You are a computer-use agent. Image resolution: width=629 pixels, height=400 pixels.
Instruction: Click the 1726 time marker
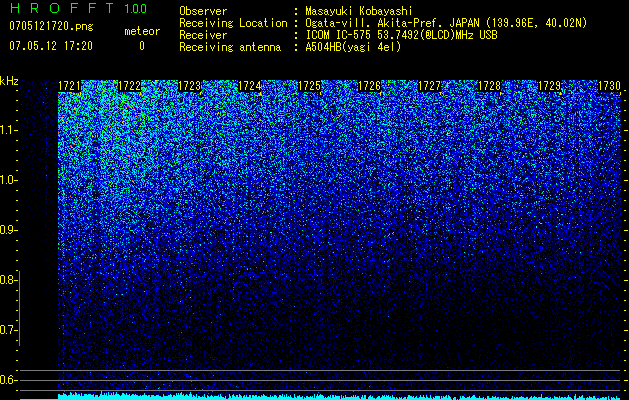(x=369, y=86)
